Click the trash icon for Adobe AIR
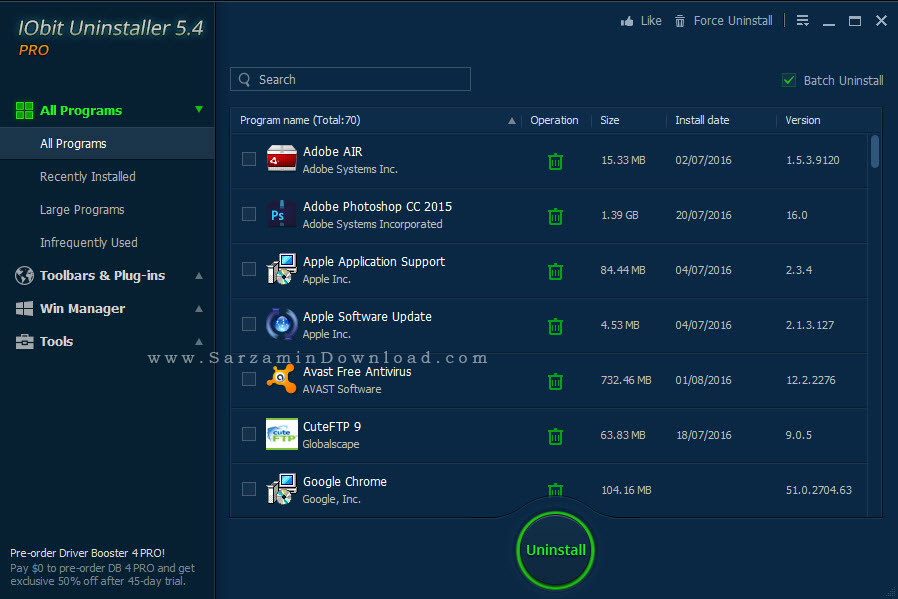 (x=555, y=161)
